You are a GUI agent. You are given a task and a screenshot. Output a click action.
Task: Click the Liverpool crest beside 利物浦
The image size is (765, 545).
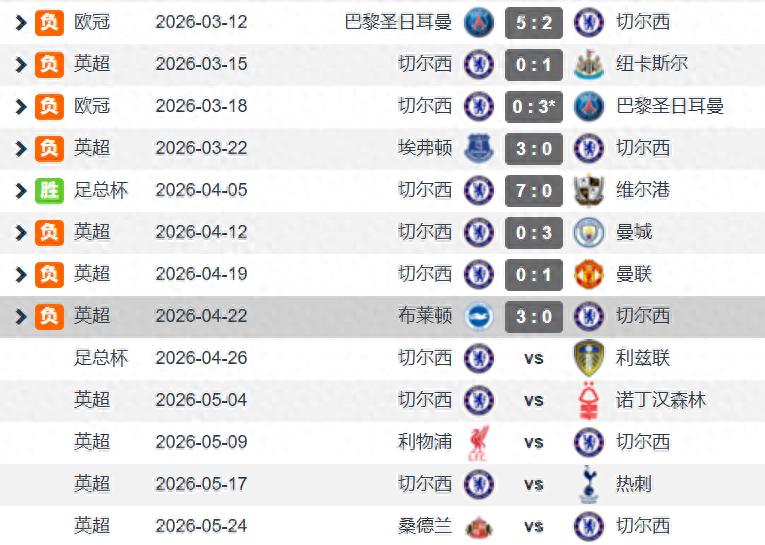[x=479, y=441]
